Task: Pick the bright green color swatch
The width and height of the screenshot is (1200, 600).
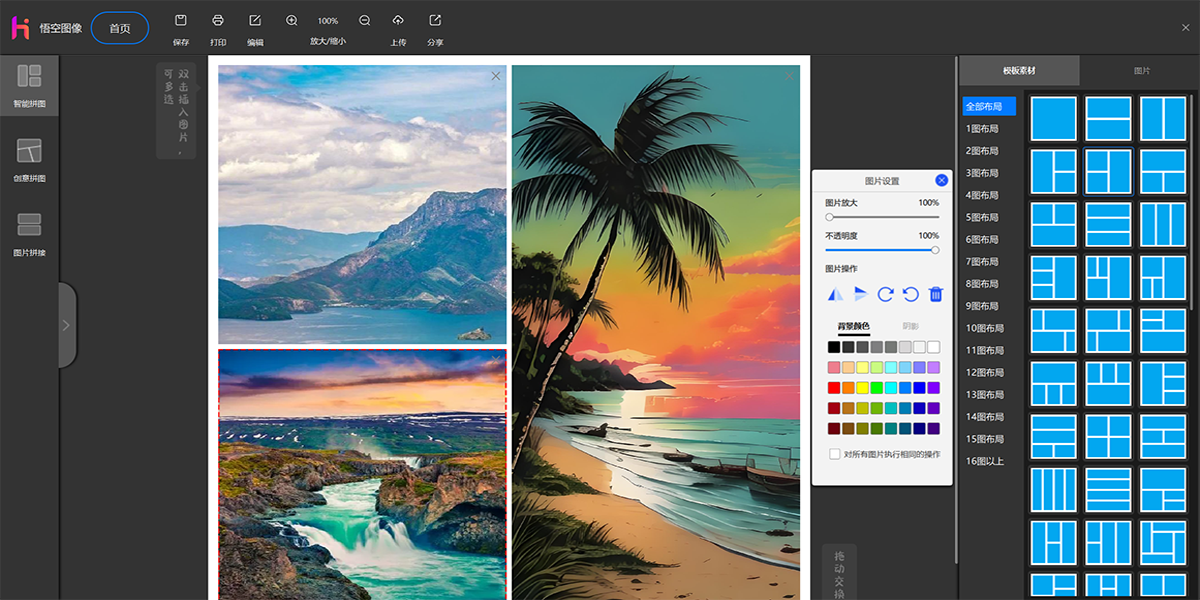Action: [876, 388]
